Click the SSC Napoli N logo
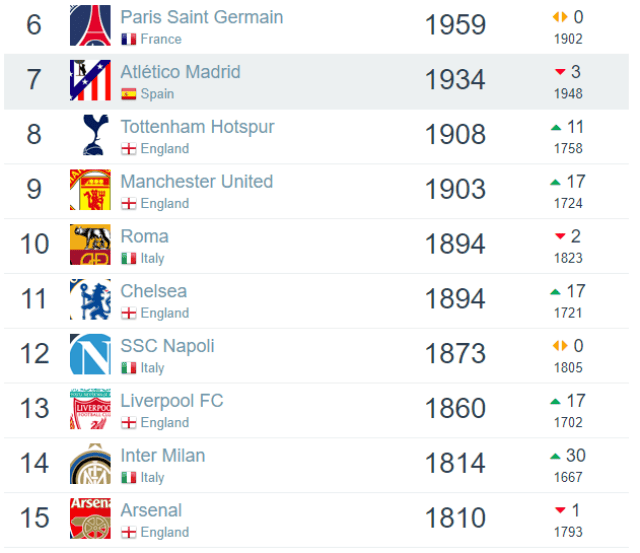Screen dimensions: 640x553 pos(90,354)
